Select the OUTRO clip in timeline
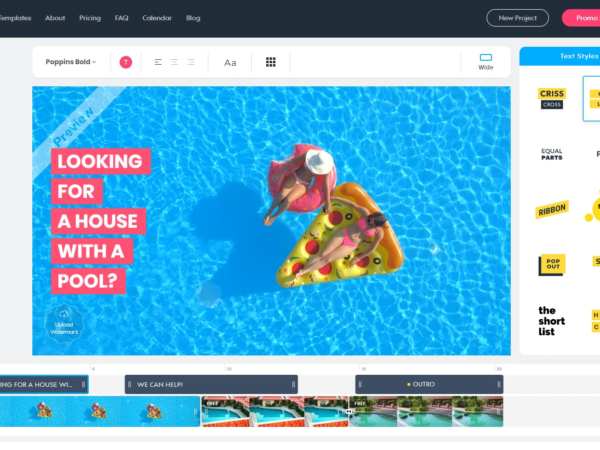Viewport: 600px width, 450px height. tap(430, 384)
